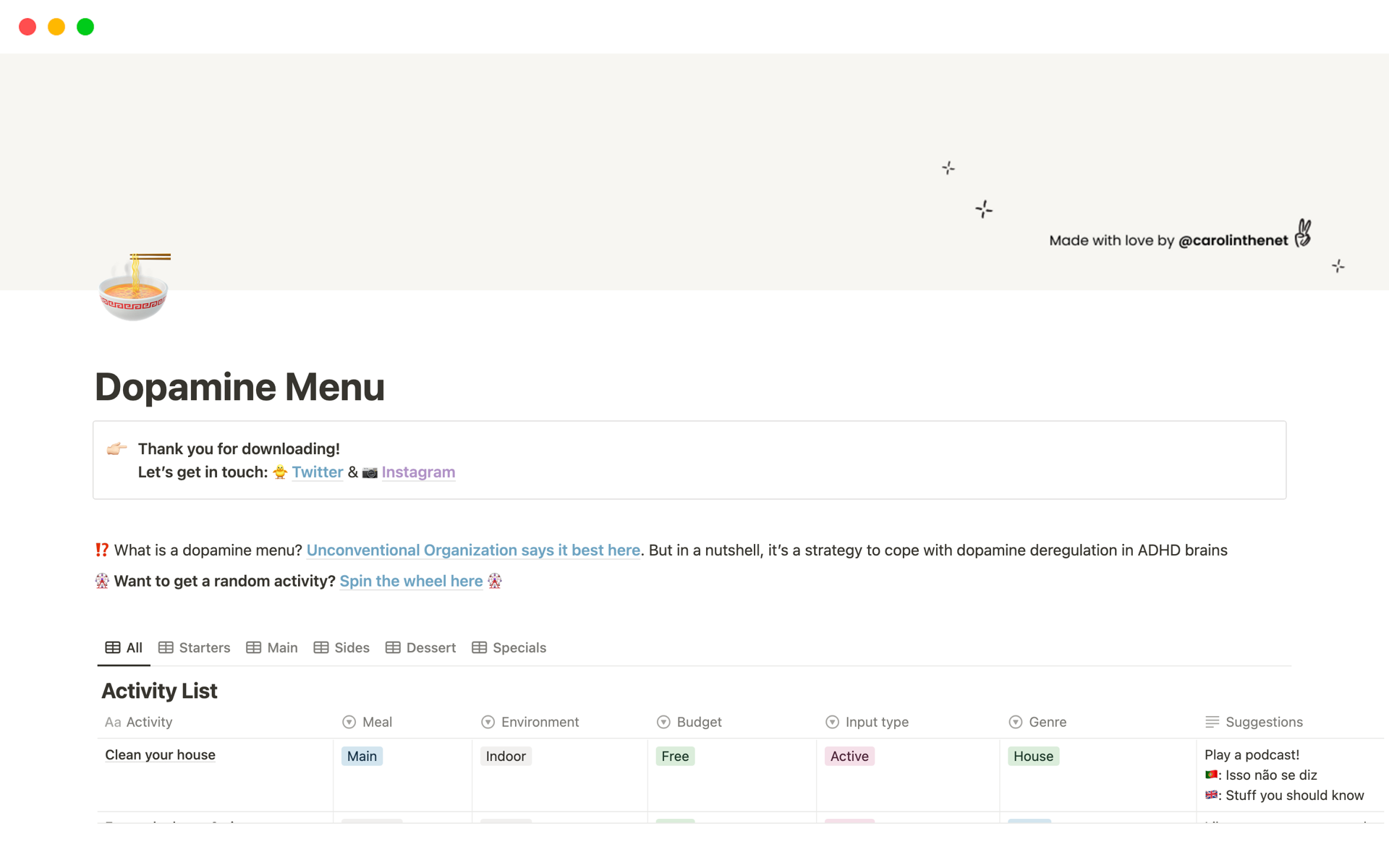
Task: Open the Twitter link
Action: coord(317,472)
